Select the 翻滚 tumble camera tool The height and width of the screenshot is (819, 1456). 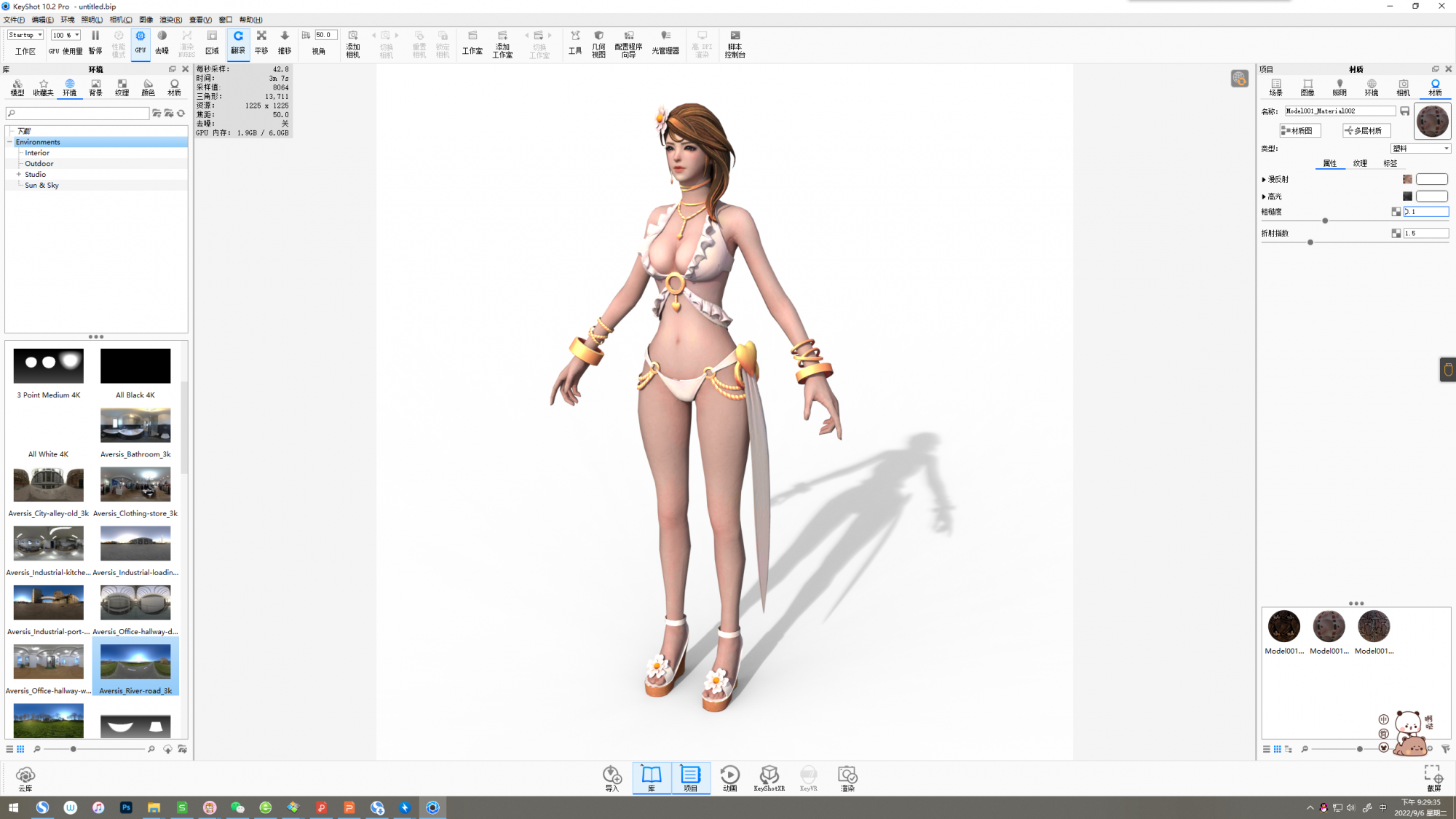click(x=238, y=43)
